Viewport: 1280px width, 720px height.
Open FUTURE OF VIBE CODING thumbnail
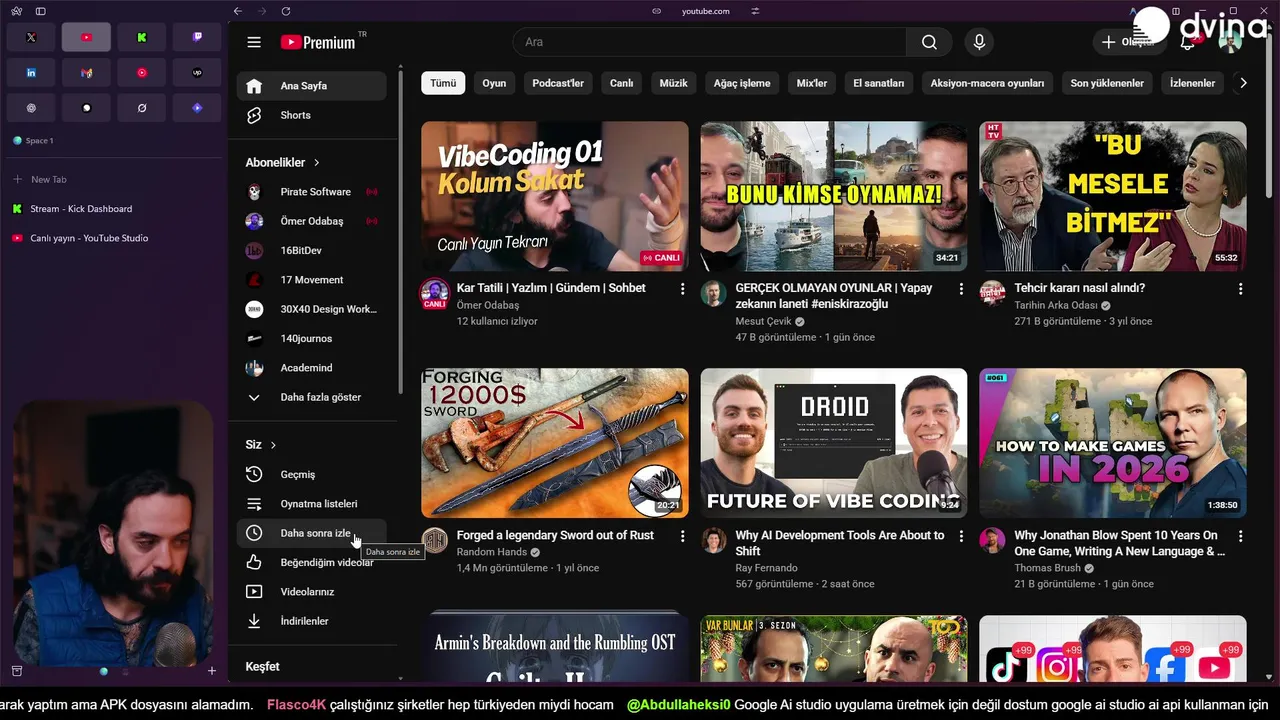click(x=834, y=443)
